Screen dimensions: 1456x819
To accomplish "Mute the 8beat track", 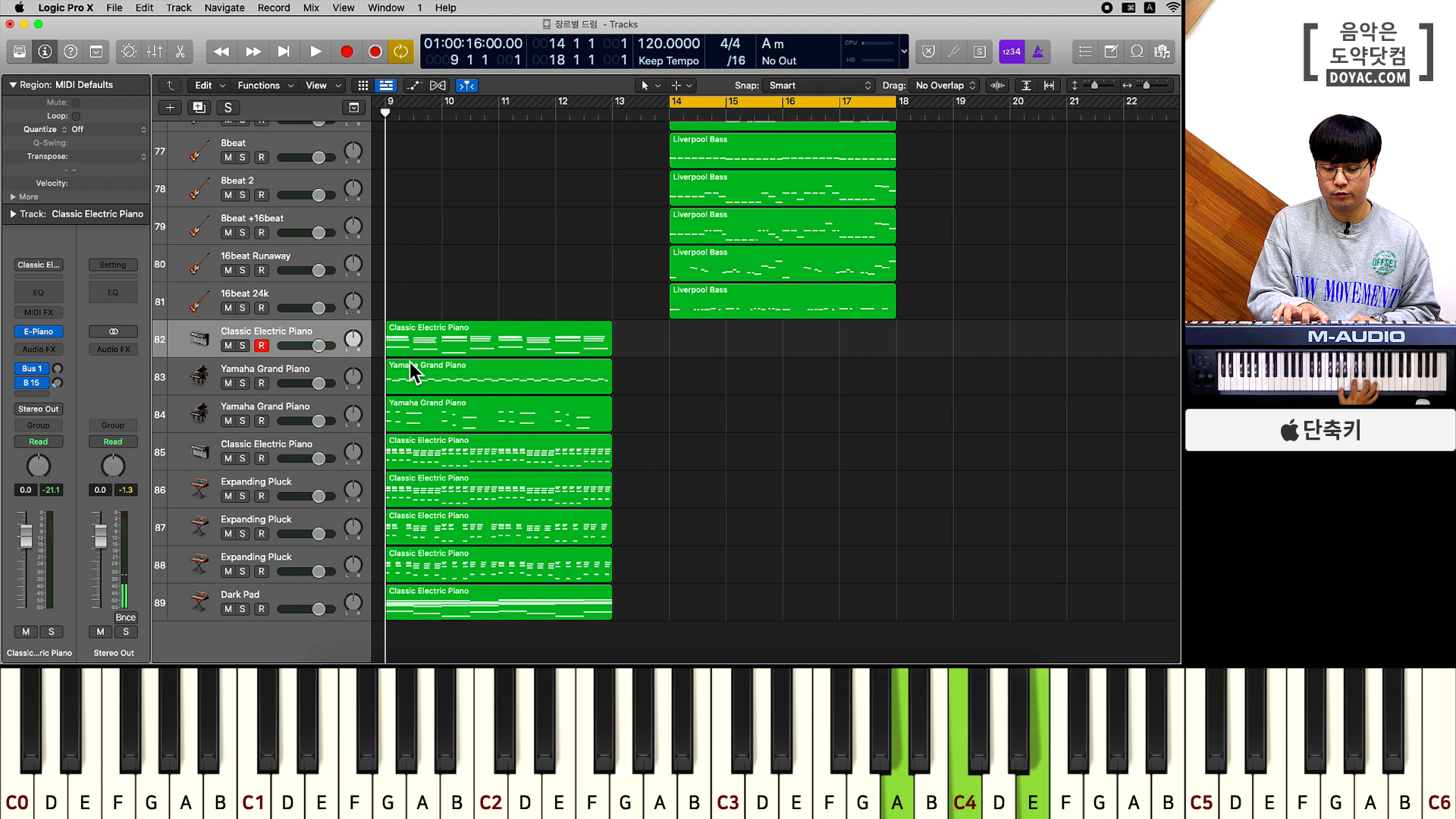I will point(227,158).
